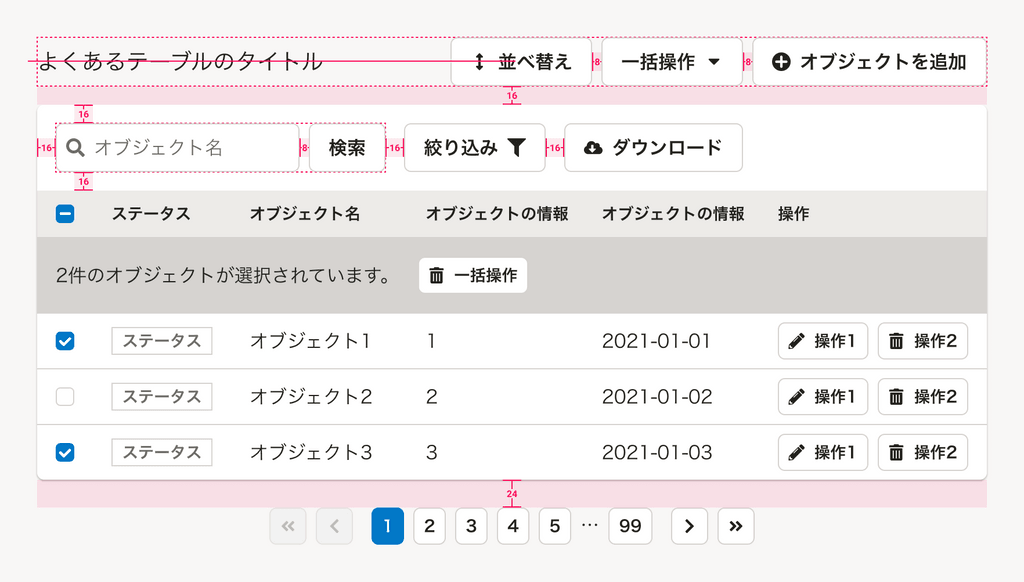Check the checkbox for オブジェクト2

65,397
